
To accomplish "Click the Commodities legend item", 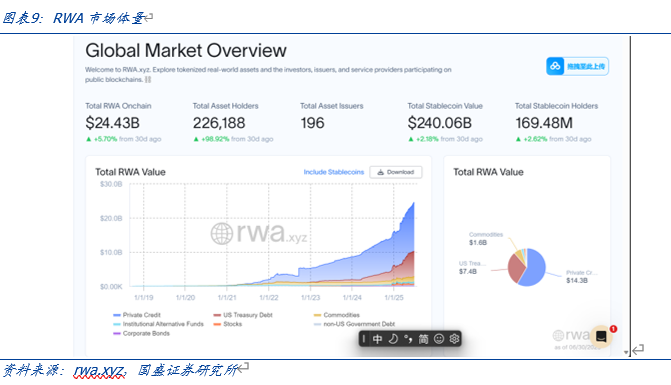I will tap(337, 315).
